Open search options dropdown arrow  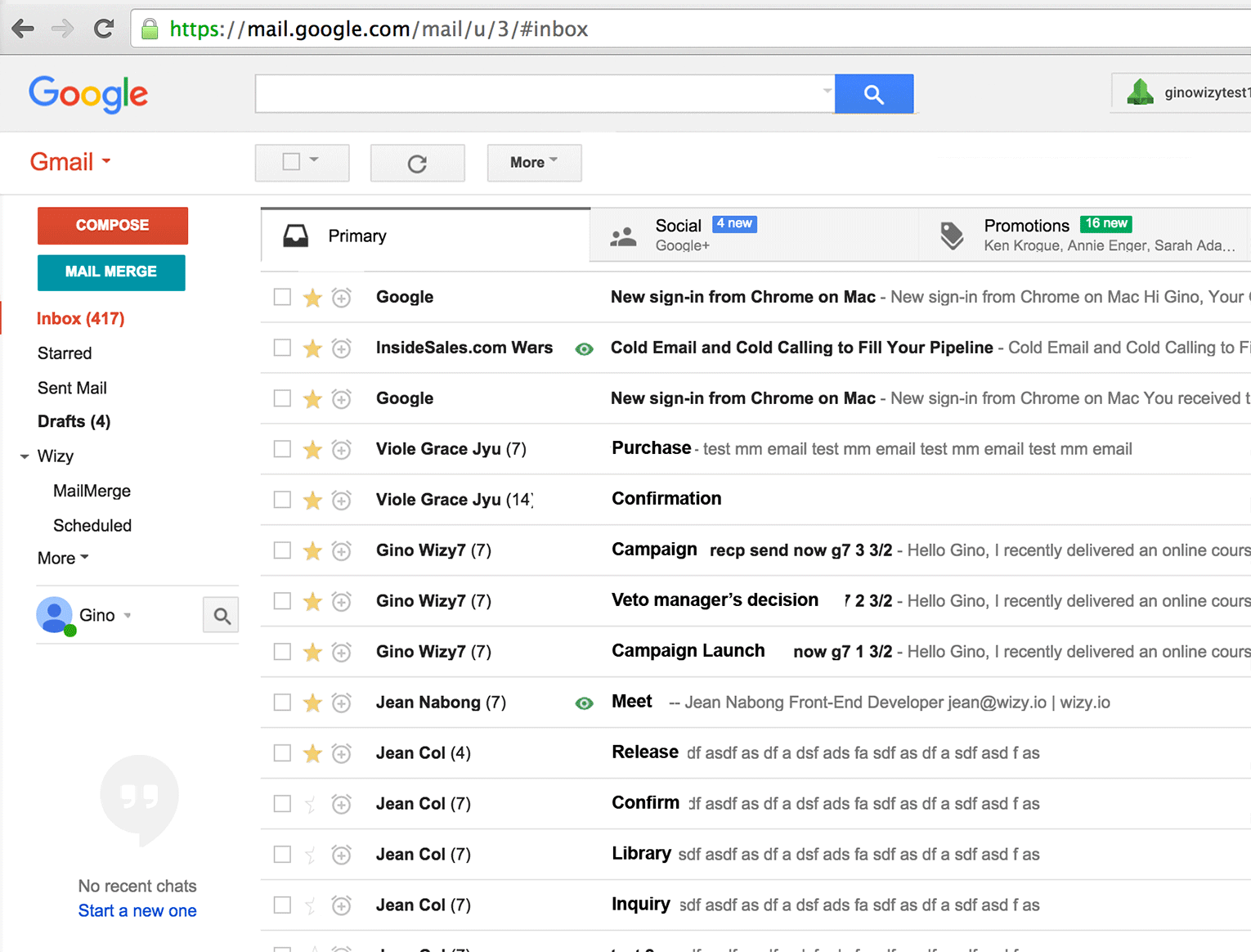click(x=827, y=92)
